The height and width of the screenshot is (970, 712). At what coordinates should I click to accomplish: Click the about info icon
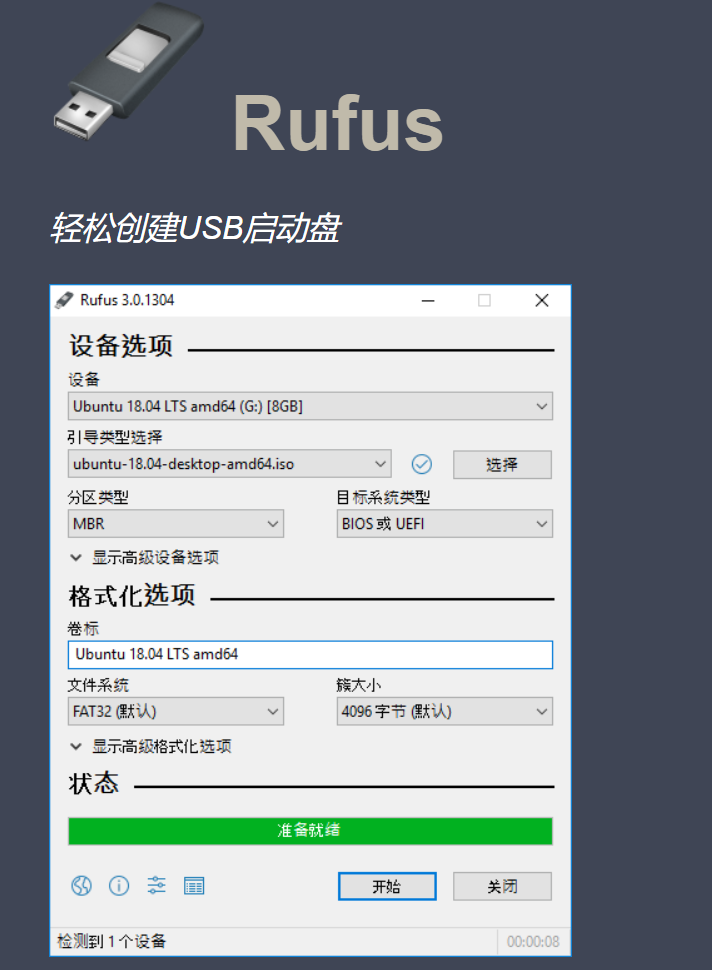pyautogui.click(x=119, y=886)
